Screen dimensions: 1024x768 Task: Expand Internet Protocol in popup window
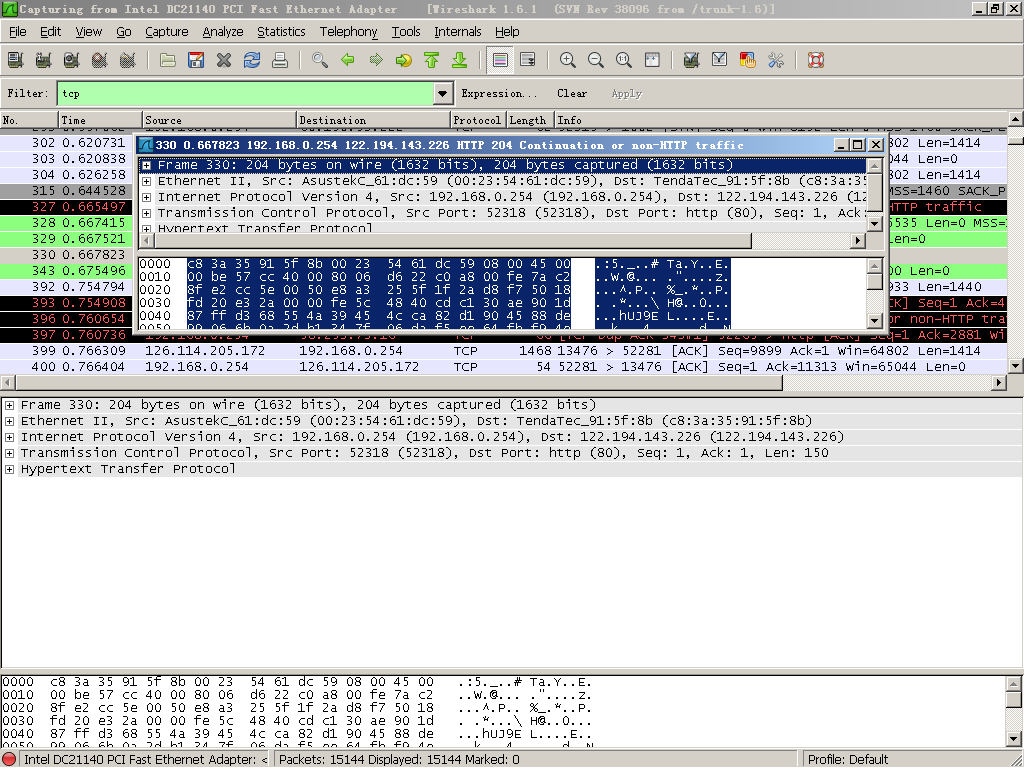[x=146, y=197]
